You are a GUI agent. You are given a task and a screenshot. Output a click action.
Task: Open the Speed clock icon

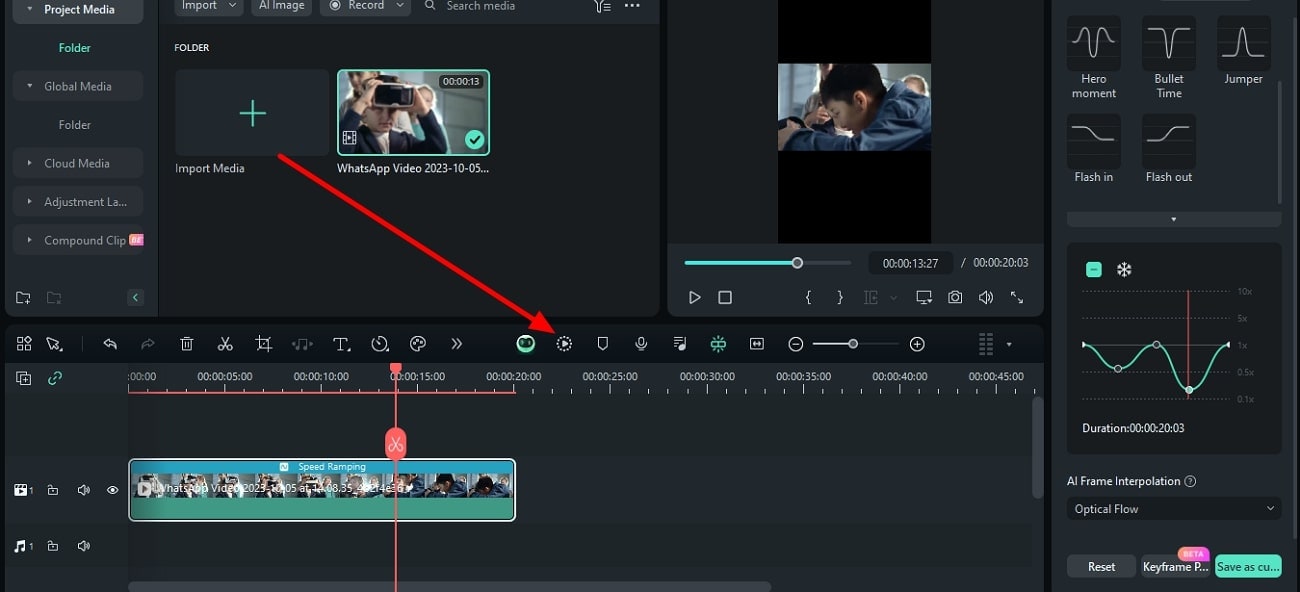380,344
